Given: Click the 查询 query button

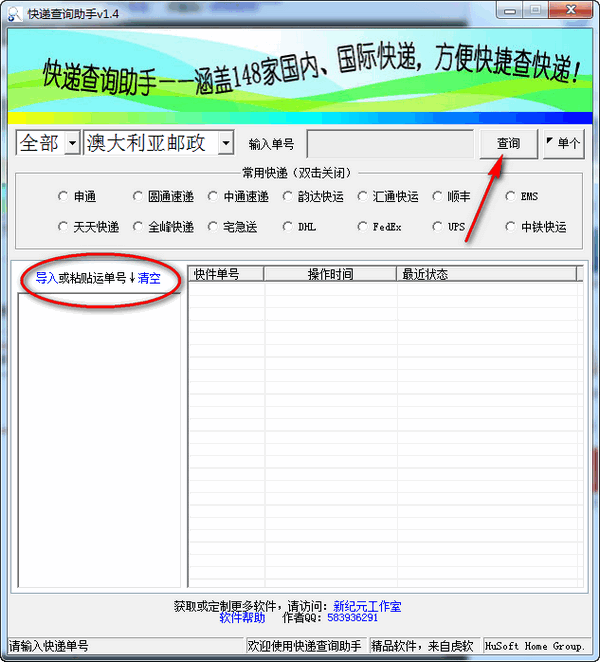Looking at the screenshot, I should (508, 144).
